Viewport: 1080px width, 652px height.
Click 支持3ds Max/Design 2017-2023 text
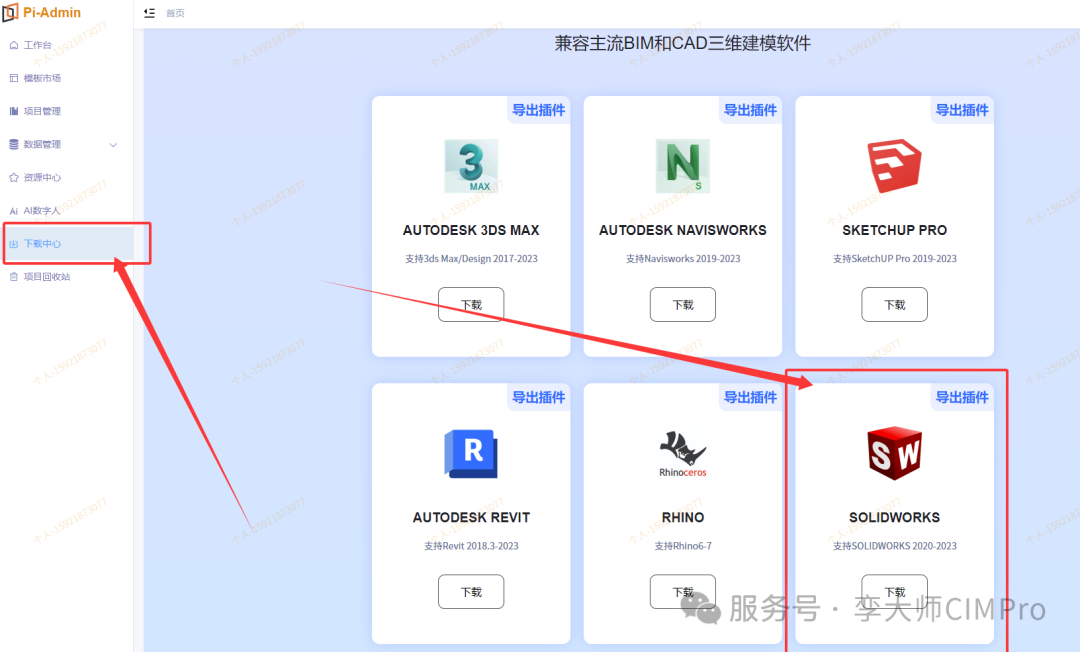coord(471,259)
